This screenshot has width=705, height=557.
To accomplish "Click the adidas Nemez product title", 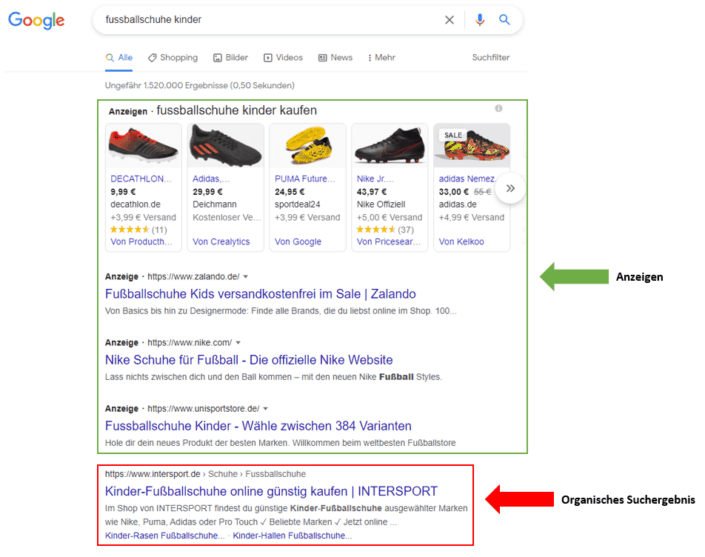I will pyautogui.click(x=467, y=179).
